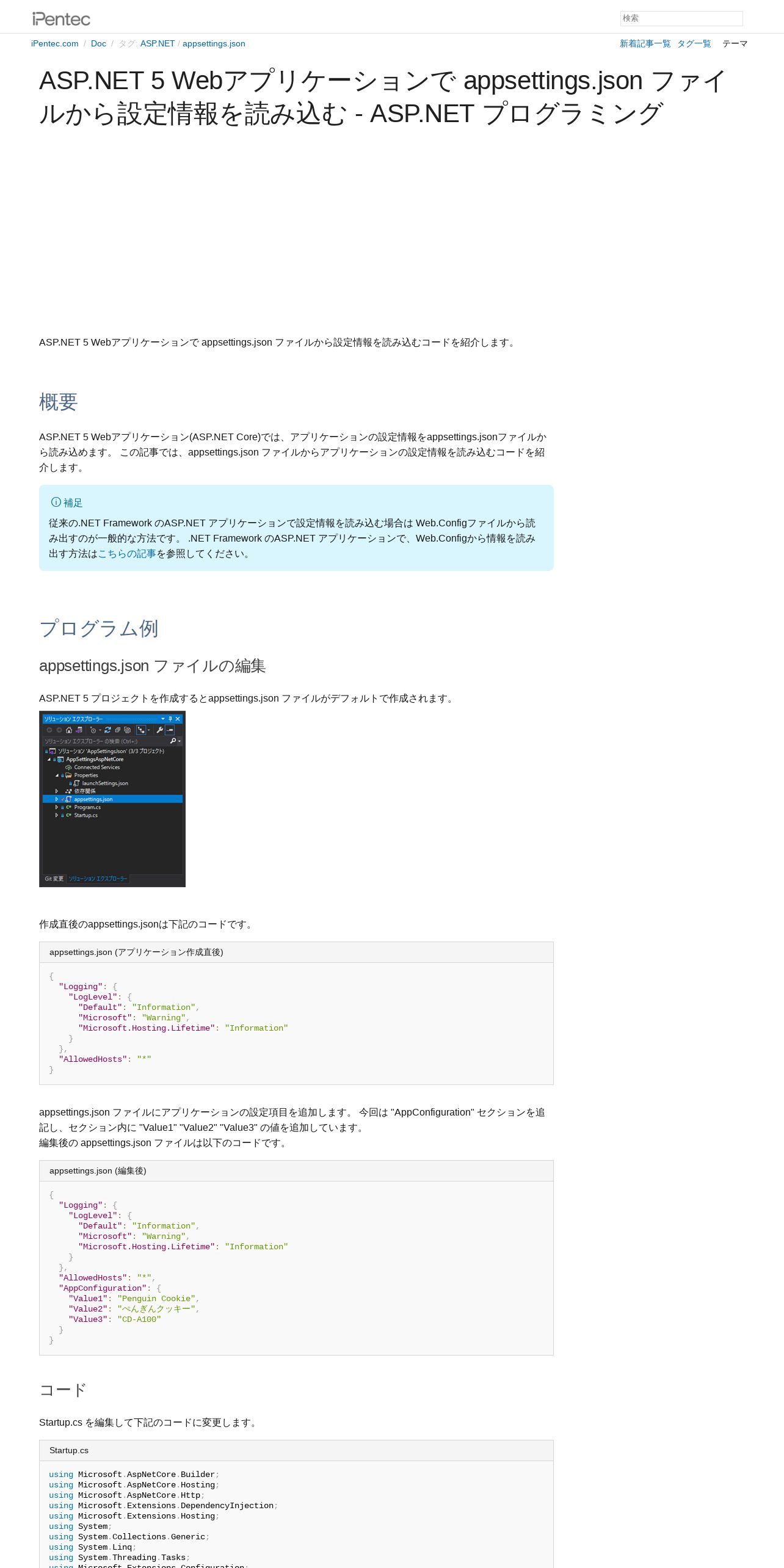Screen dimensions: 784x1568
Task: Click the プログラム例 heading
Action: (x=99, y=628)
